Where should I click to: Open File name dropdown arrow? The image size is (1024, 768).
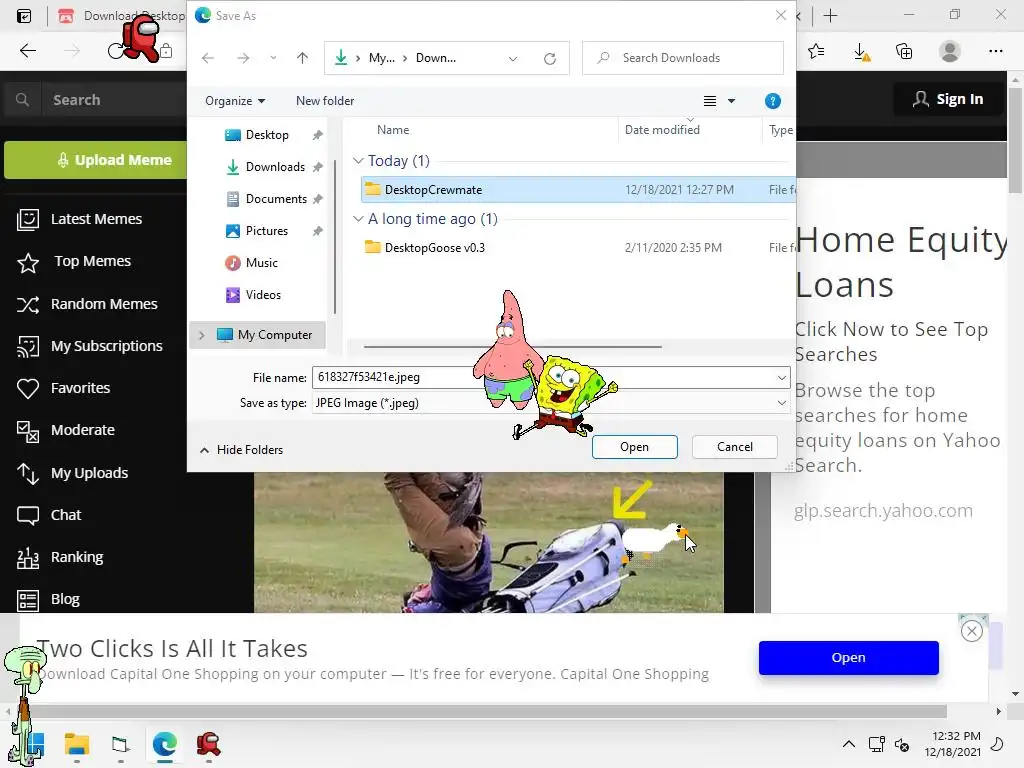click(x=782, y=377)
